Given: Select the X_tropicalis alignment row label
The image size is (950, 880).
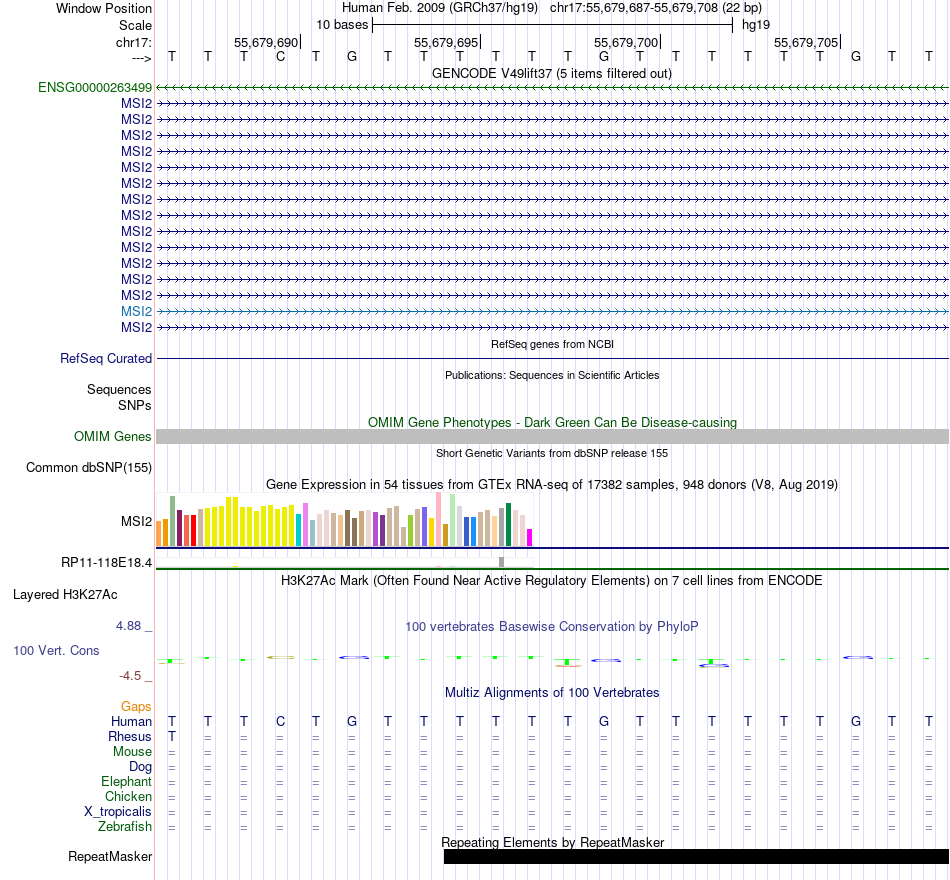Looking at the screenshot, I should [x=118, y=812].
